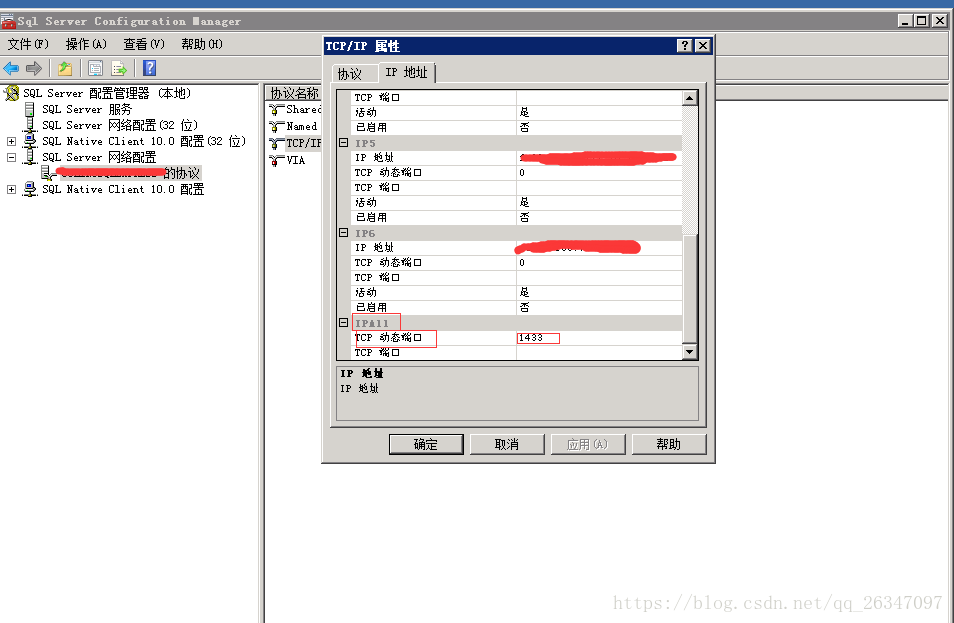Click the IP5 活动 value 是
Image resolution: width=954 pixels, height=623 pixels.
tap(599, 203)
